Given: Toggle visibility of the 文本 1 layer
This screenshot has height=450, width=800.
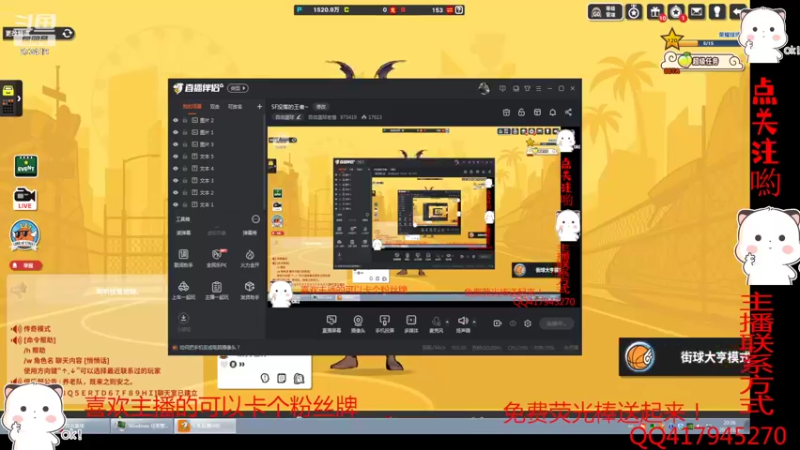Looking at the screenshot, I should (176, 205).
